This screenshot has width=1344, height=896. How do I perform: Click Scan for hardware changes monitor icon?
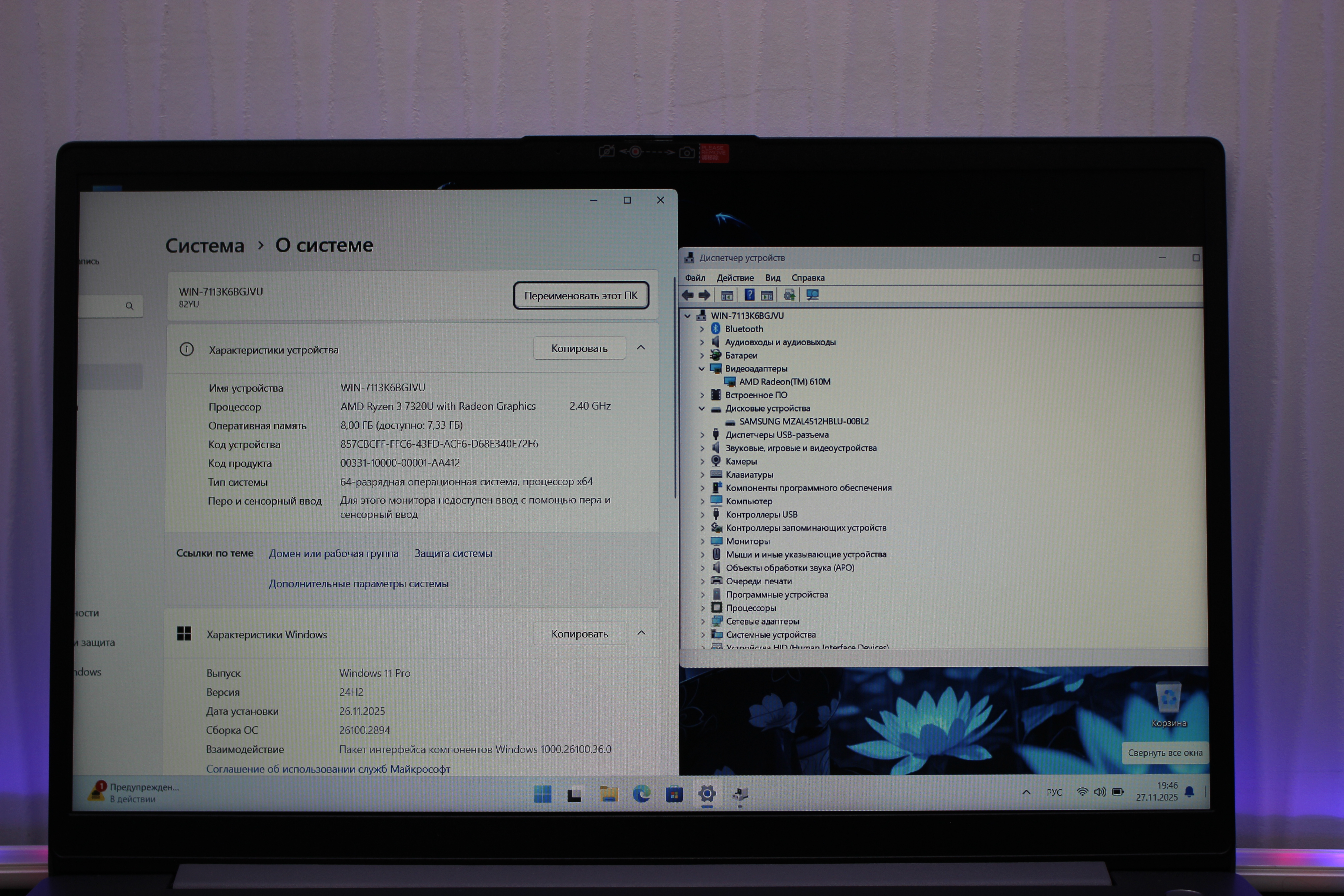812,295
